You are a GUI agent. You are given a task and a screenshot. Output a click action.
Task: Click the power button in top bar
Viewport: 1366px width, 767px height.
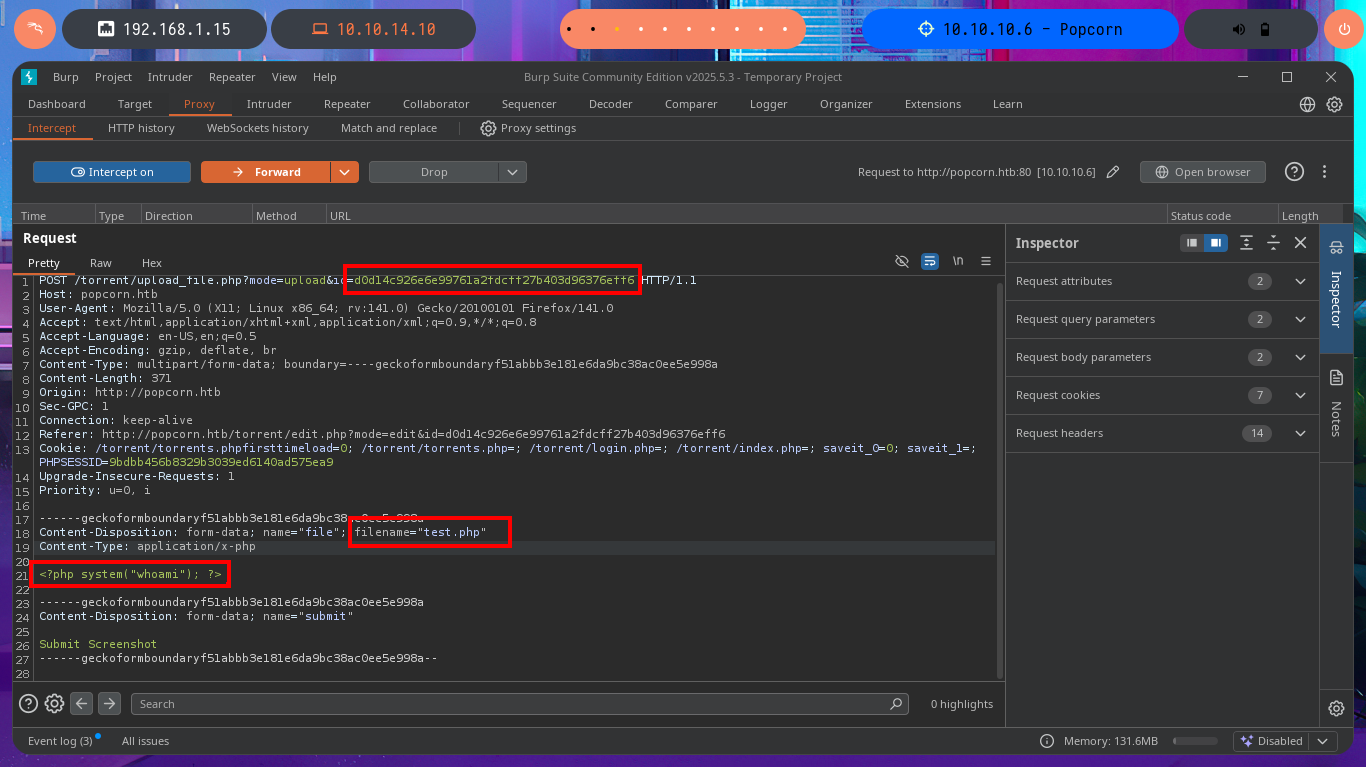(1344, 29)
